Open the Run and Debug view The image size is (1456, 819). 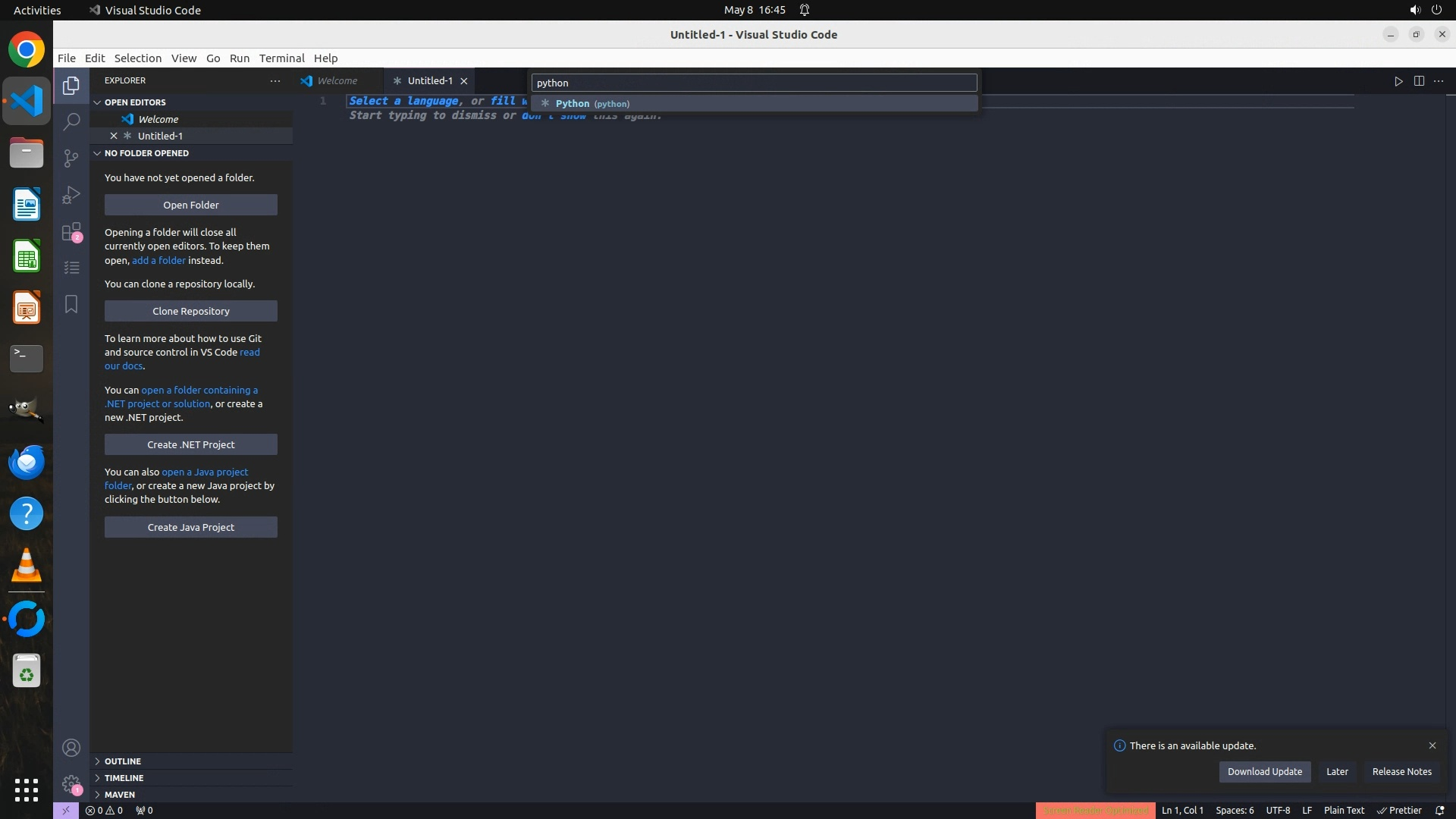click(71, 195)
